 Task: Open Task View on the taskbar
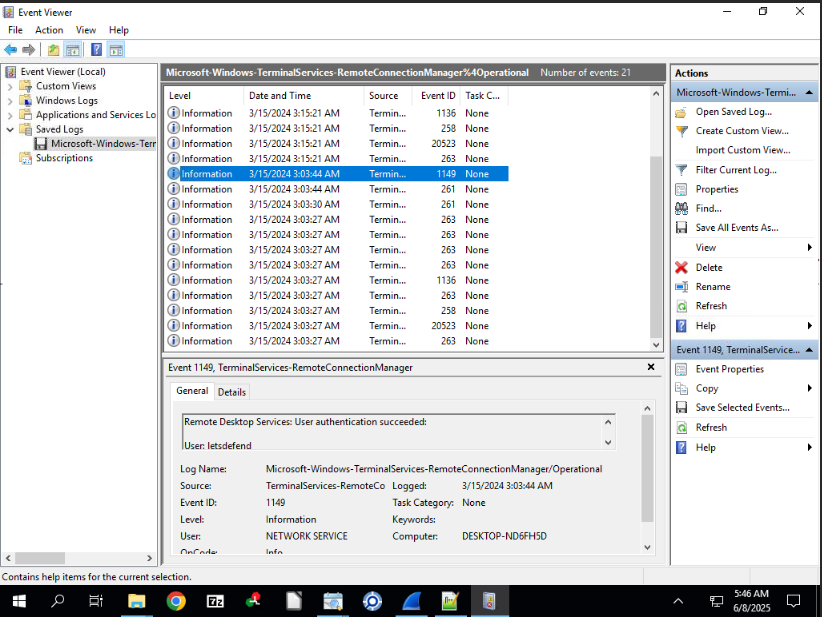point(96,601)
